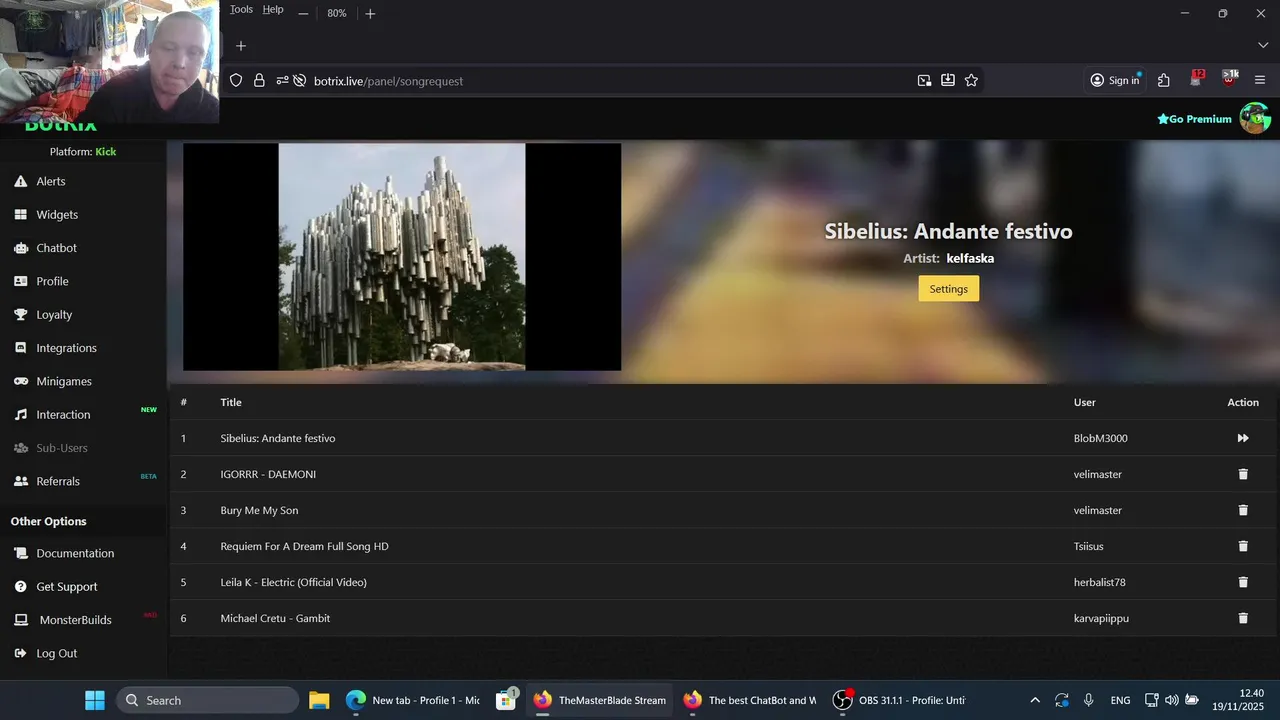Click the Title column header
The height and width of the screenshot is (720, 1280).
(231, 402)
